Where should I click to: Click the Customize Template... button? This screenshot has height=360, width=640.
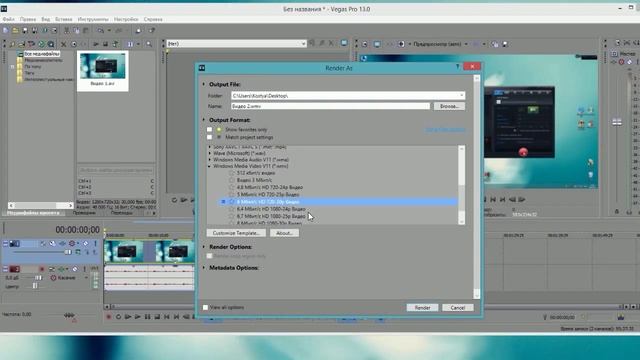236,233
